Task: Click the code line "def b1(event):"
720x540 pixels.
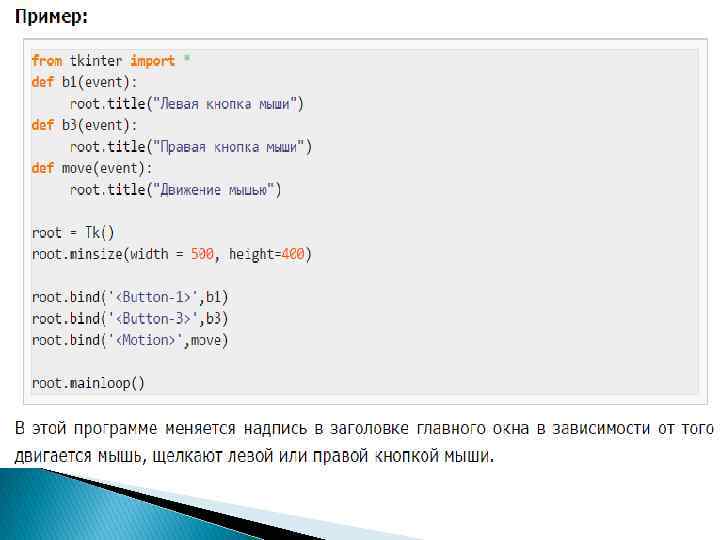Action: click(x=84, y=82)
